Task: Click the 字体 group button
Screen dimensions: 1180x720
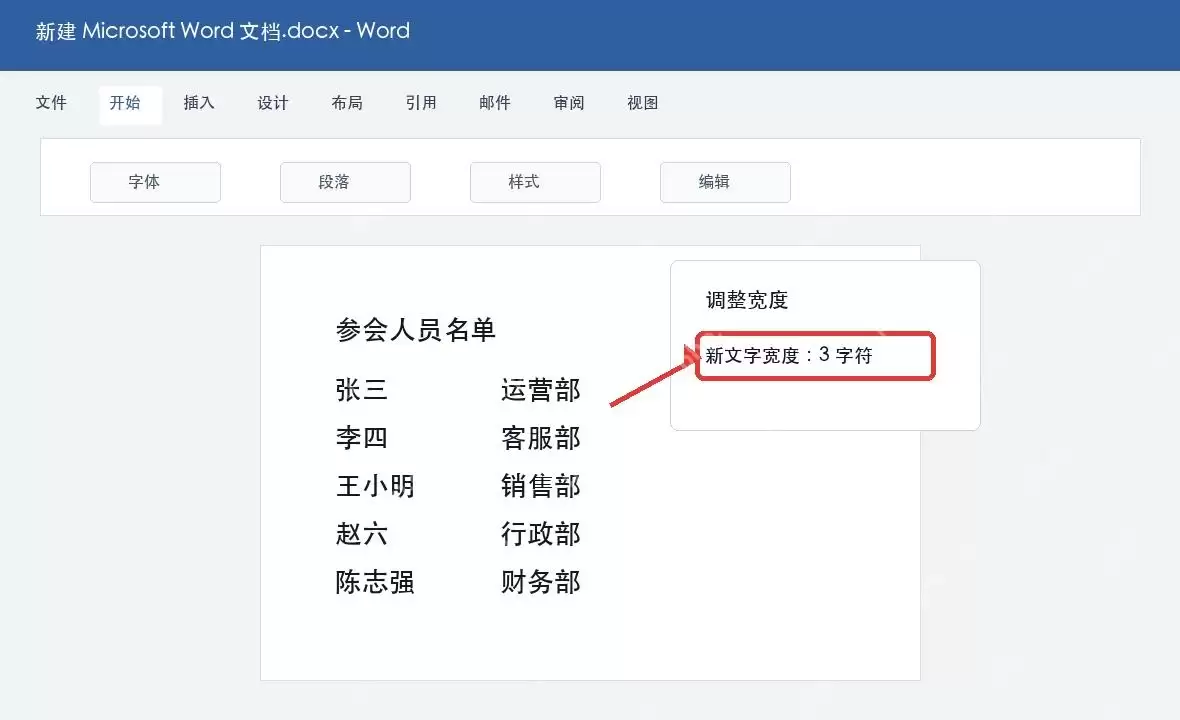Action: (155, 182)
